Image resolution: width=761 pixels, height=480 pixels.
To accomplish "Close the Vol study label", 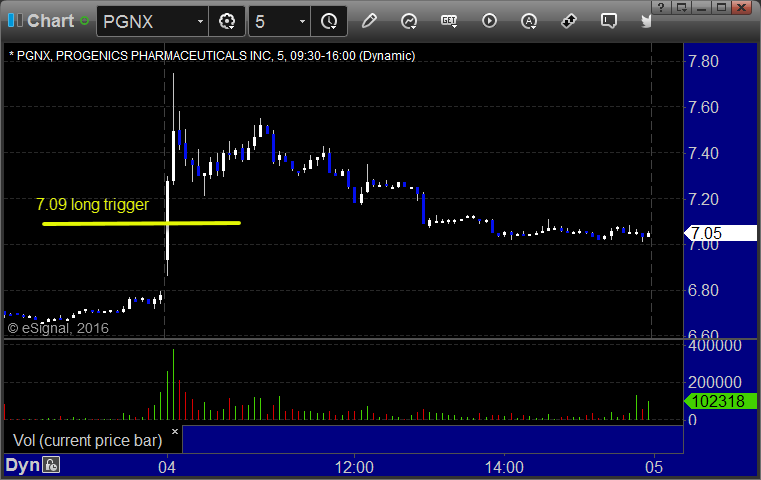I will tap(175, 431).
